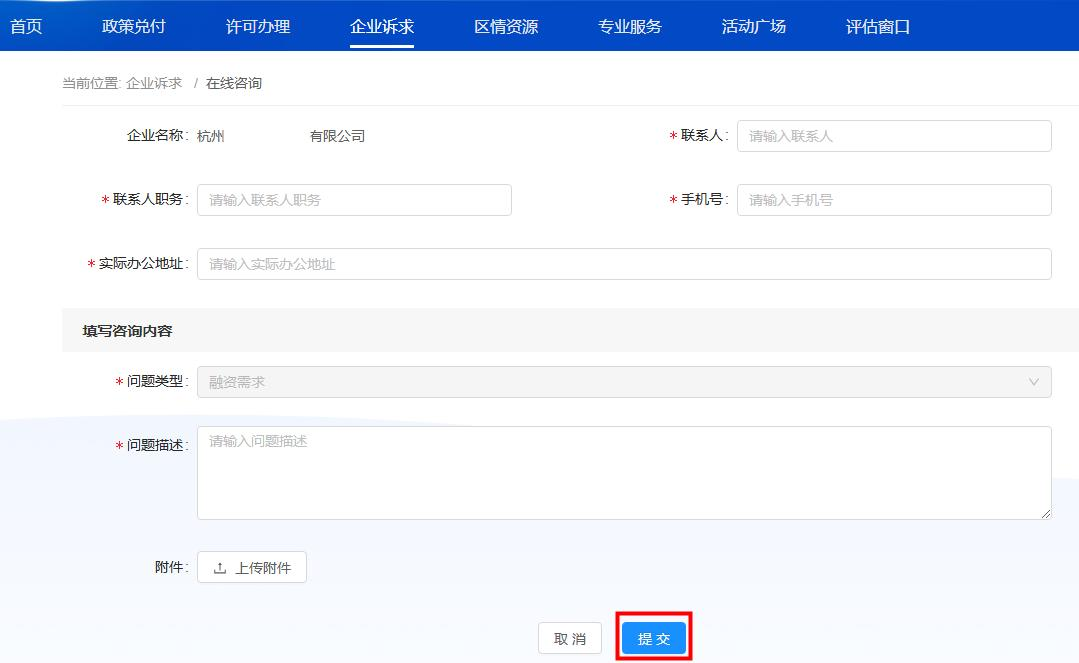The image size is (1079, 663).
Task: Open the 区情资源 tab
Action: (506, 26)
